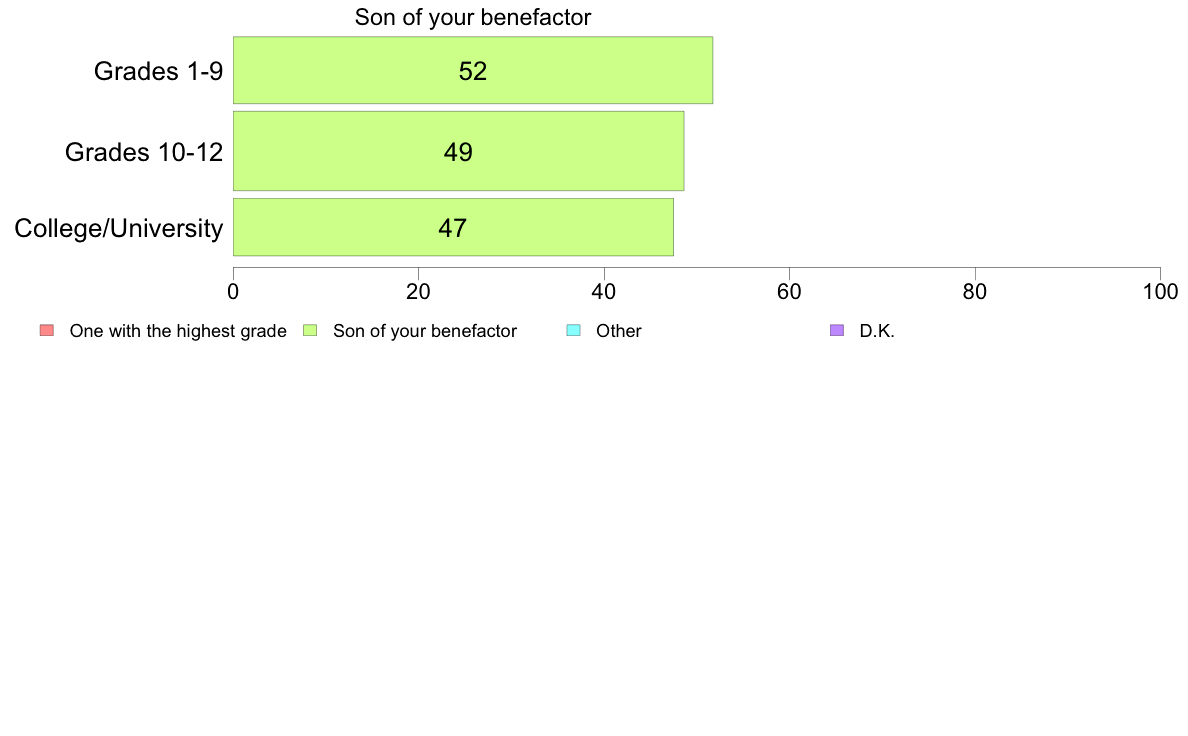Click the 0 tick on the x-axis
This screenshot has width=1188, height=736.
point(233,292)
